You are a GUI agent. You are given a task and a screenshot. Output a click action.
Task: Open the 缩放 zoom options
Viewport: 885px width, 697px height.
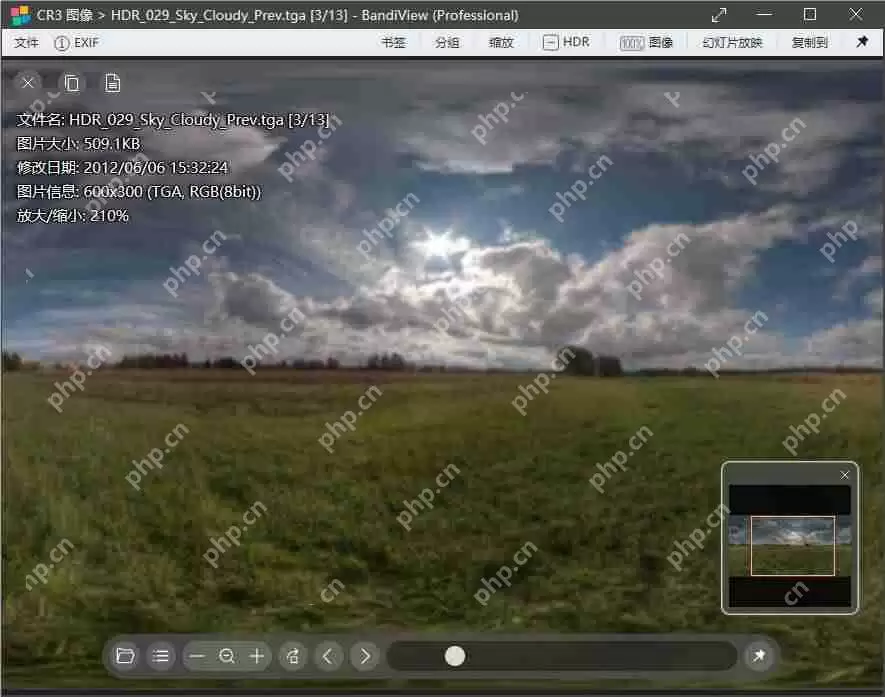pyautogui.click(x=501, y=42)
